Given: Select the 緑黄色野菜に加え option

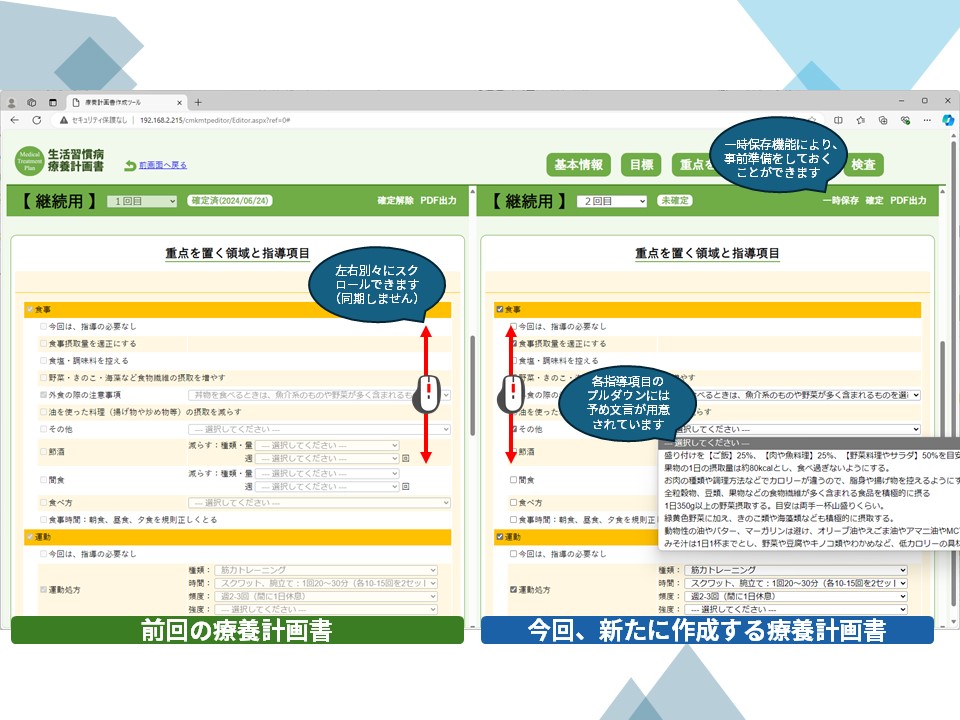Looking at the screenshot, I should click(x=809, y=519).
